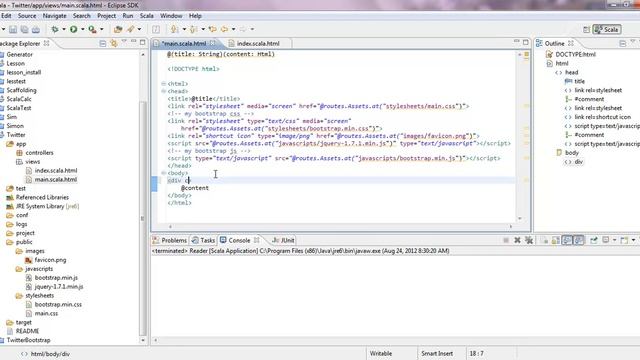Click the Last Edit Location icon
This screenshot has height=360, width=640.
[x=212, y=29]
